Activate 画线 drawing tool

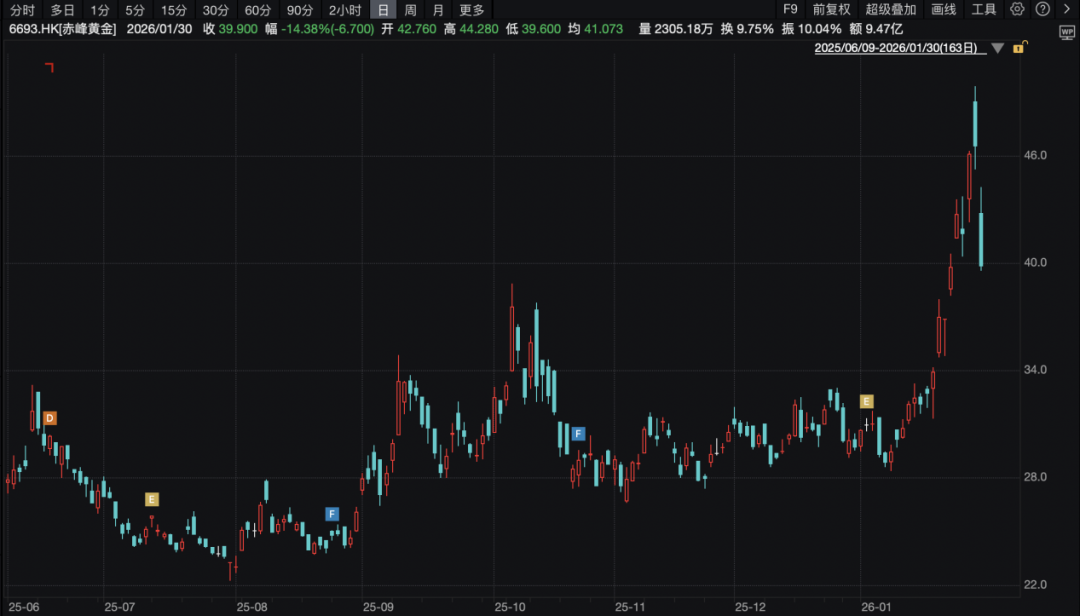point(944,10)
